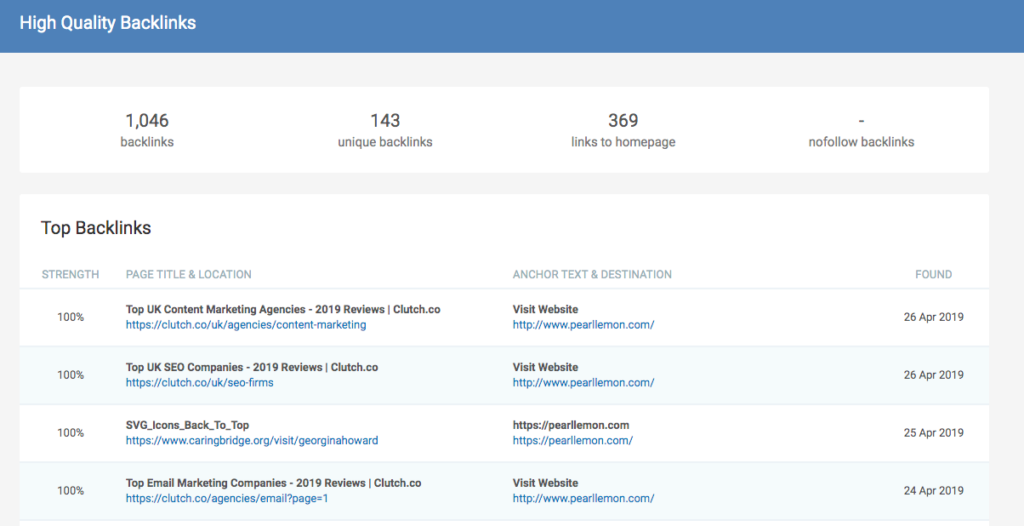Click 100% strength in Email Marketing Companies row
The height and width of the screenshot is (526, 1024).
pos(71,491)
